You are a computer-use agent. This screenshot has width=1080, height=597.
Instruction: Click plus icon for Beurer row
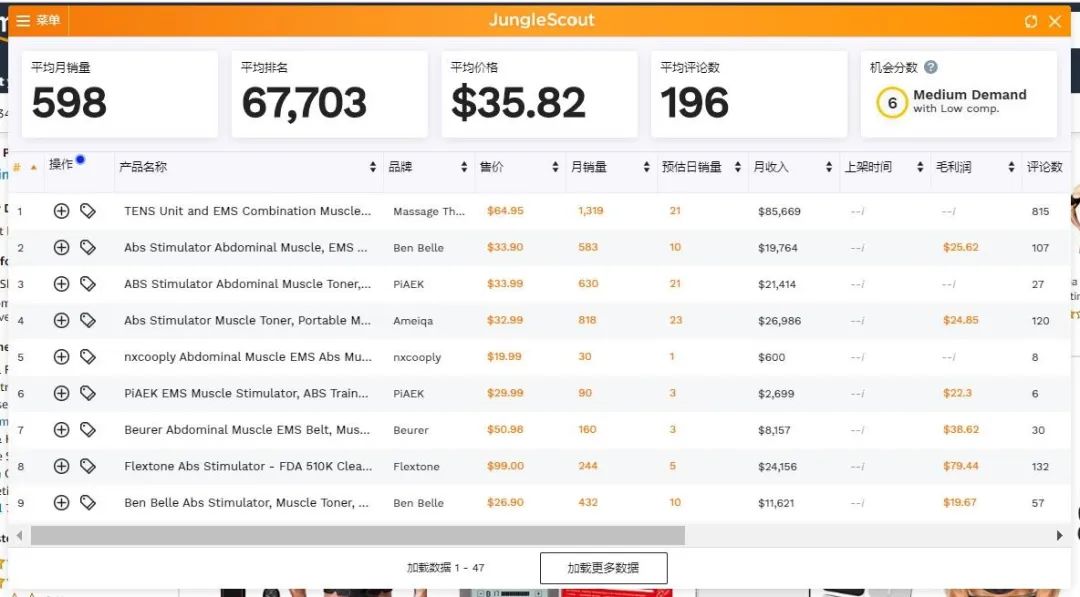(61, 430)
